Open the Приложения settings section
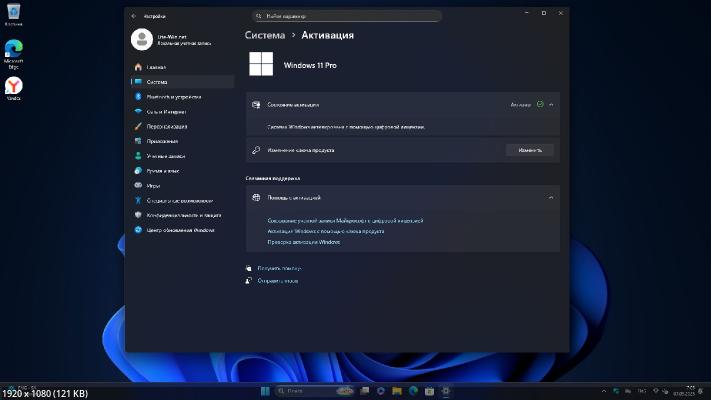711x400 pixels. coord(162,141)
